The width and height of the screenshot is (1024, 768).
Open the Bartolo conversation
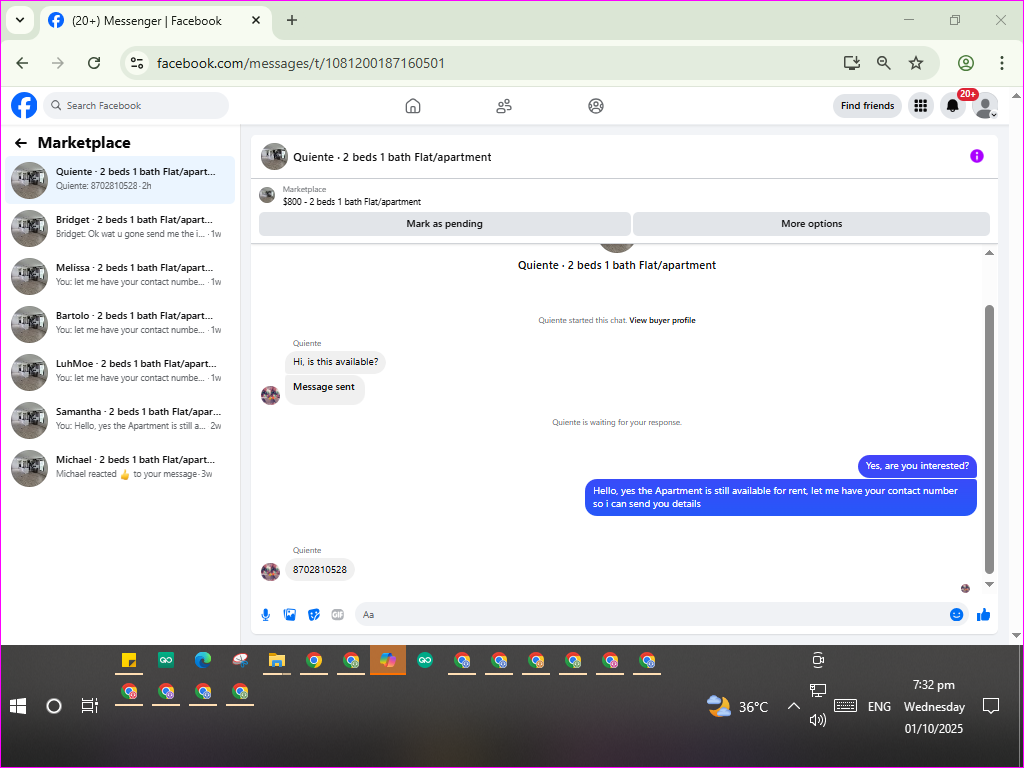point(120,324)
